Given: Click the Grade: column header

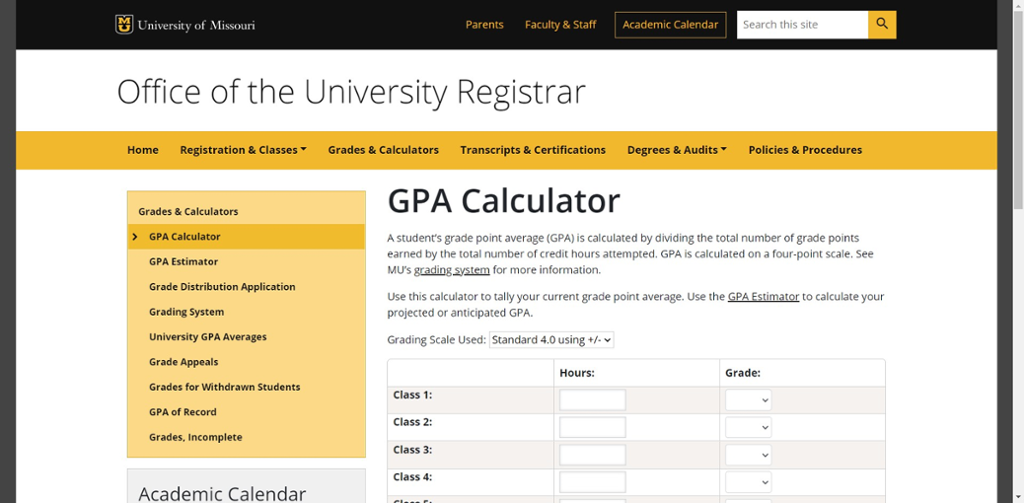Looking at the screenshot, I should coord(743,373).
